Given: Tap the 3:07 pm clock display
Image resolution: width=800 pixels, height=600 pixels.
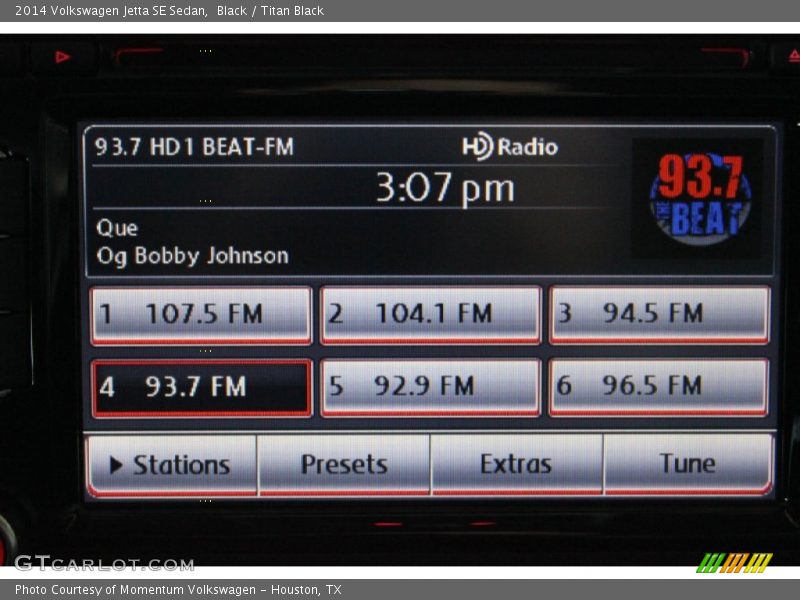Looking at the screenshot, I should click(x=445, y=188).
